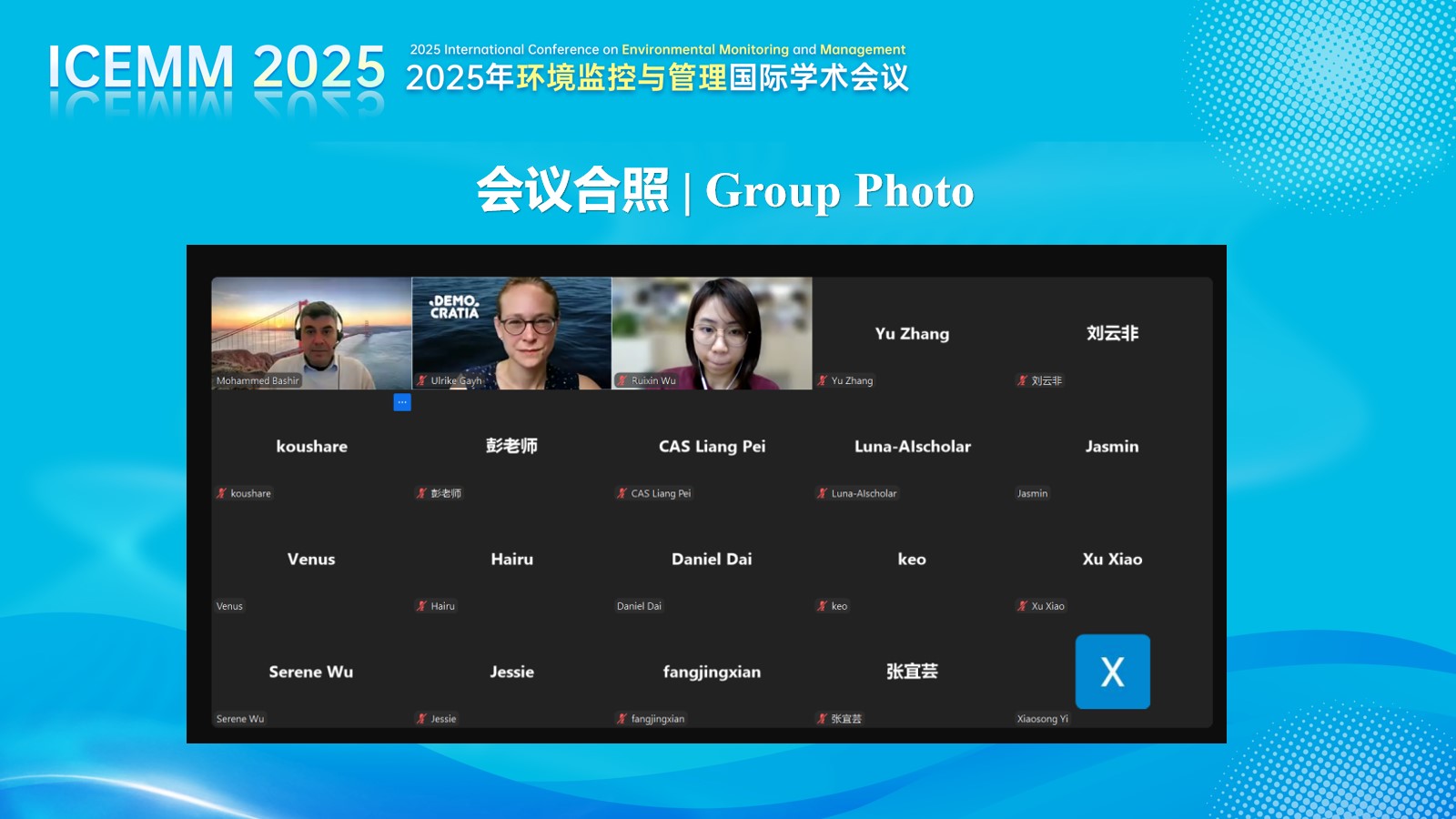1456x819 pixels.
Task: Click muted microphone icon beside Ulrike Gayh
Action: click(x=421, y=380)
